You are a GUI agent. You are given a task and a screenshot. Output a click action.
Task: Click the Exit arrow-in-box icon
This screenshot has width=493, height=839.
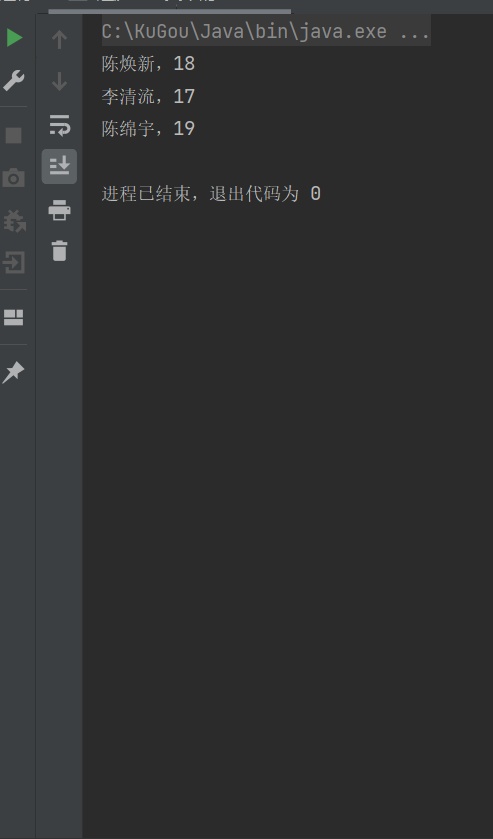13,263
